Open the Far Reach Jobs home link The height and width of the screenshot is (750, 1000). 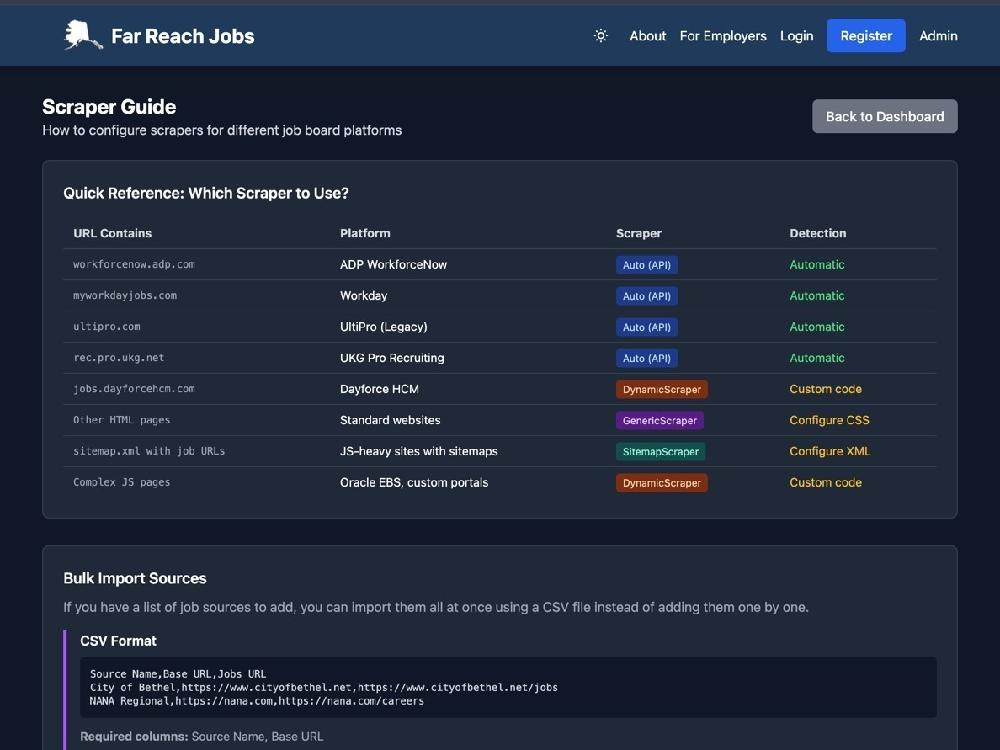(x=159, y=36)
